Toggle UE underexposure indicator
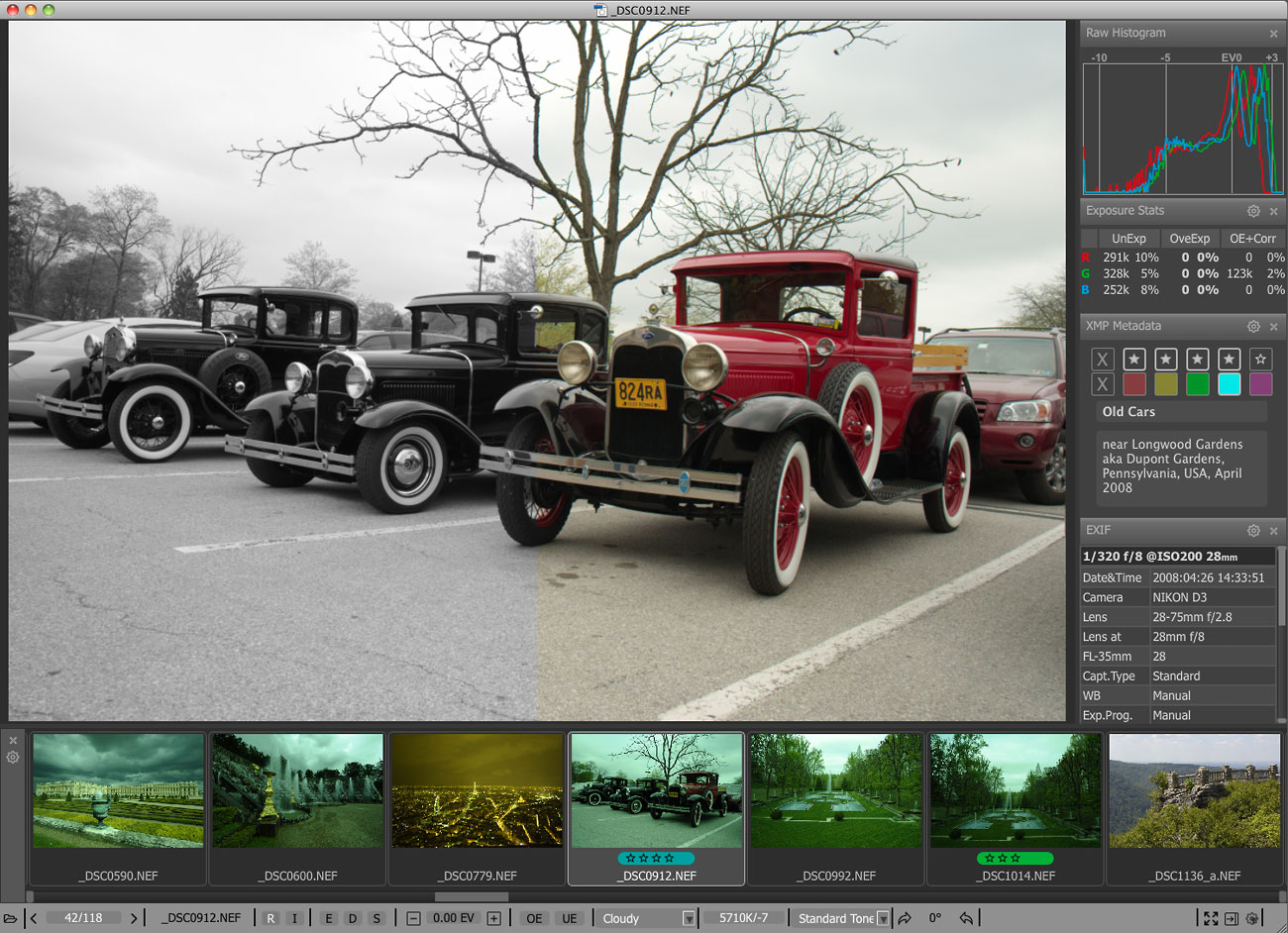The image size is (1288, 933). [570, 918]
